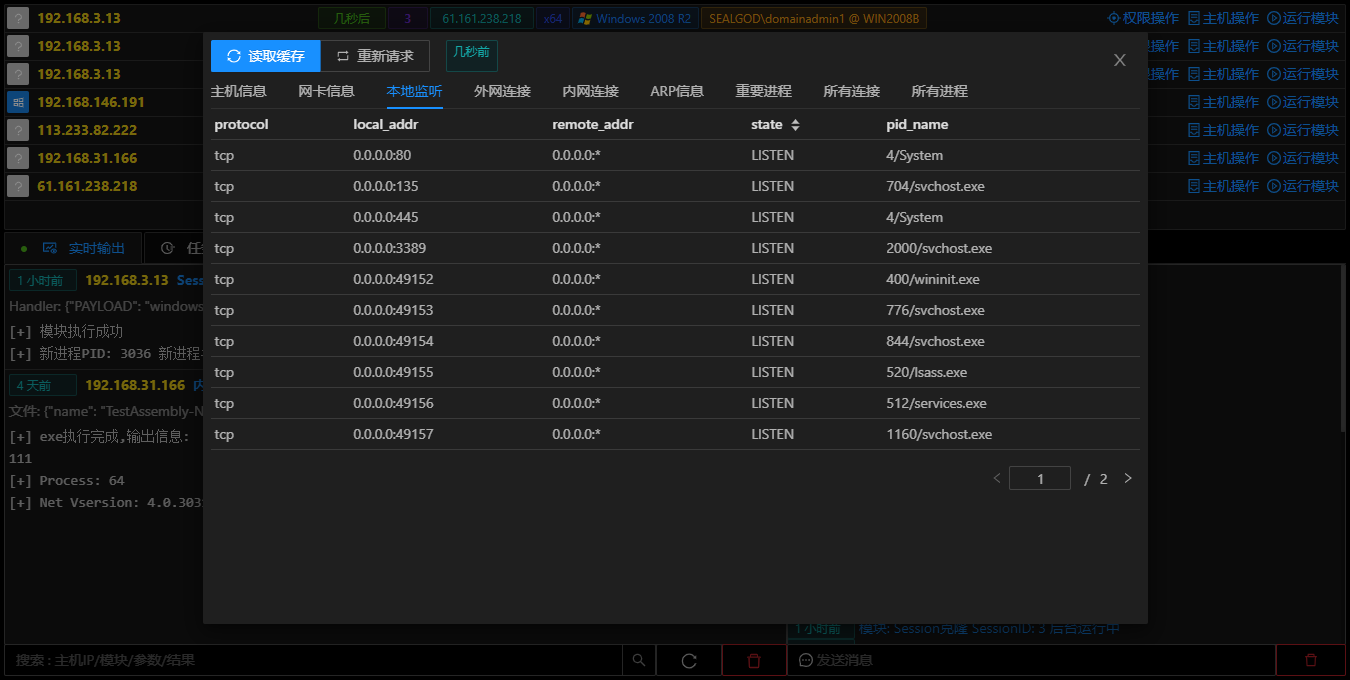
Task: Focus the 搜索 host/module search field
Action: click(313, 660)
